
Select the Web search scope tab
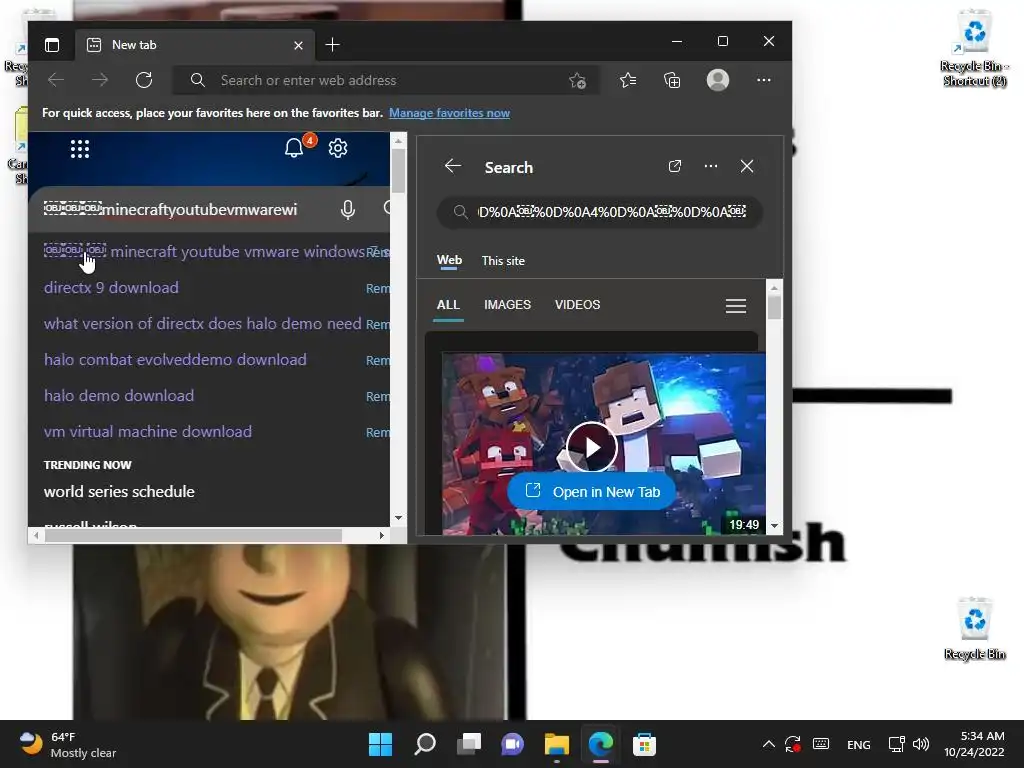point(449,260)
